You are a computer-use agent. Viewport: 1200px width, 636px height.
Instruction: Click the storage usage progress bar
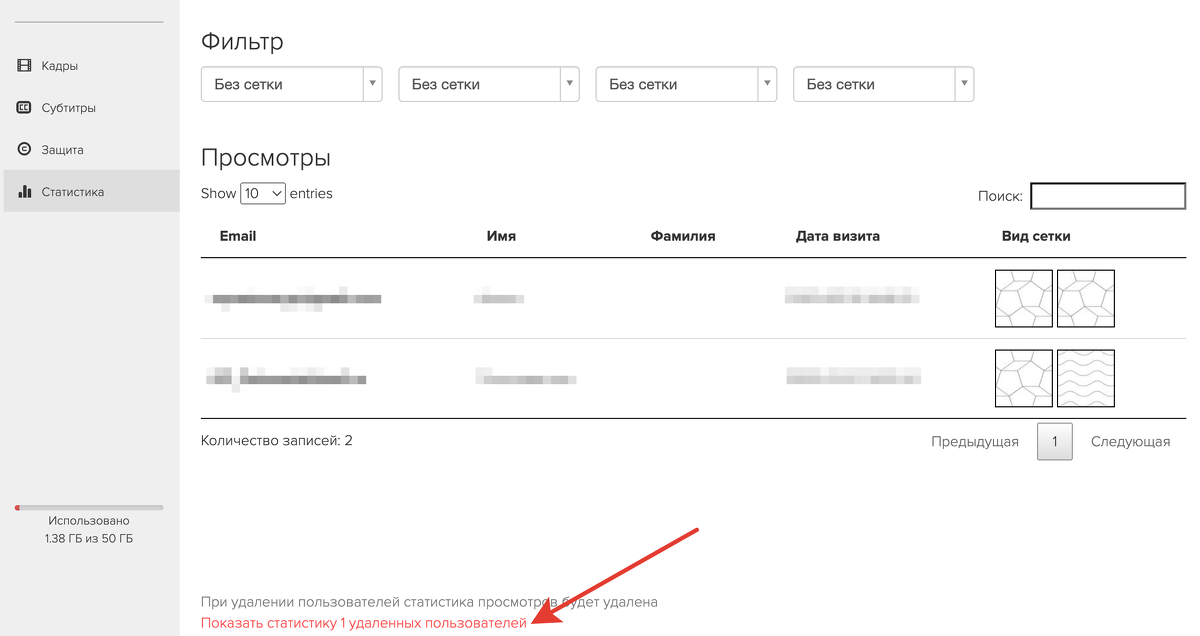[89, 508]
